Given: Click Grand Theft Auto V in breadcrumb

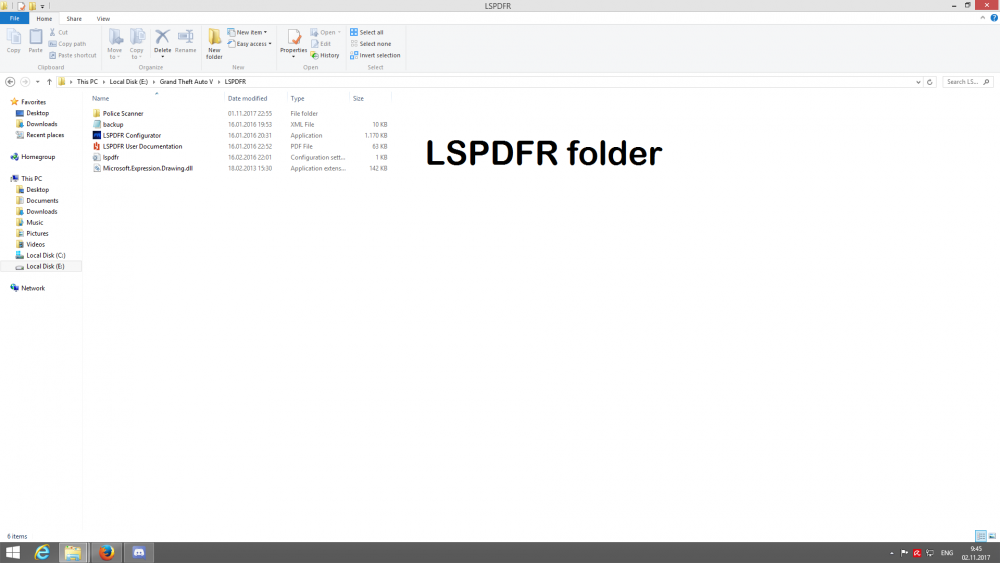Looking at the screenshot, I should (186, 82).
